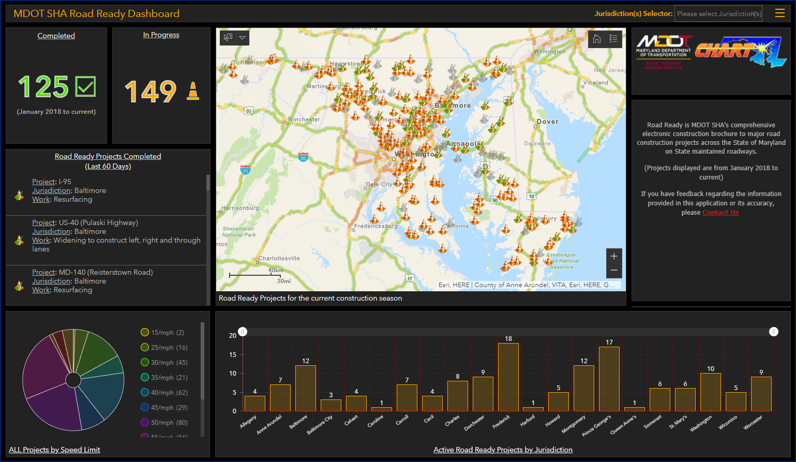Zoom out on the map
The height and width of the screenshot is (462, 796).
coord(614,270)
